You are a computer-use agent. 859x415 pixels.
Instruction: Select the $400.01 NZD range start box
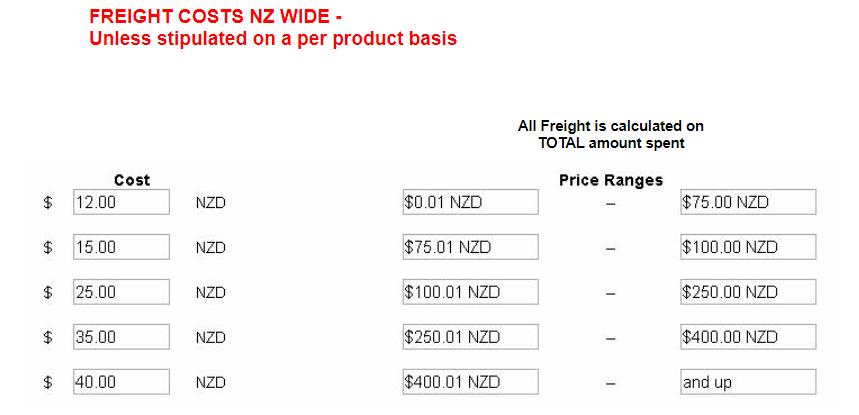tap(471, 382)
